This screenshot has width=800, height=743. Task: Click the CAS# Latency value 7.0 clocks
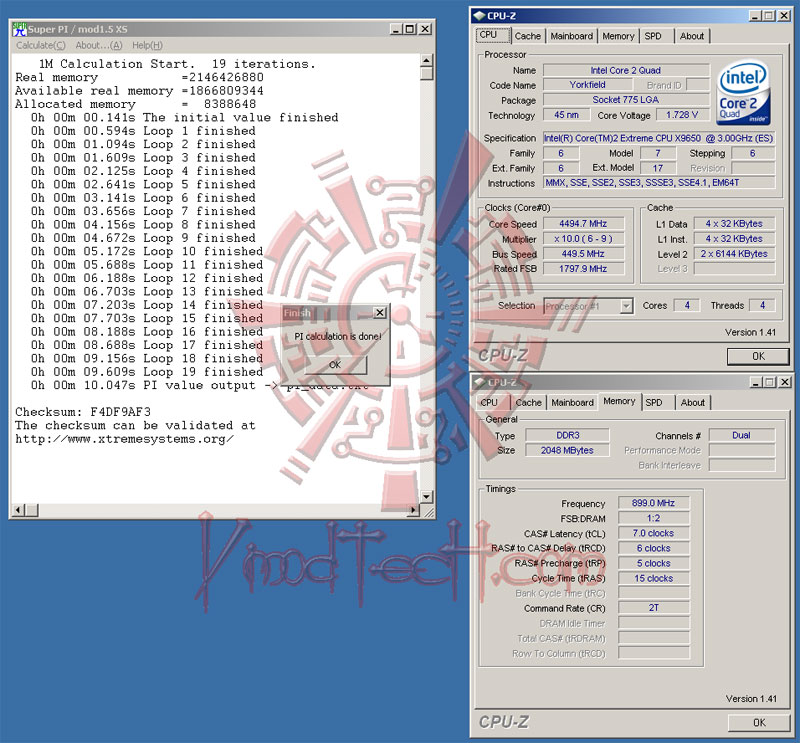(x=654, y=533)
